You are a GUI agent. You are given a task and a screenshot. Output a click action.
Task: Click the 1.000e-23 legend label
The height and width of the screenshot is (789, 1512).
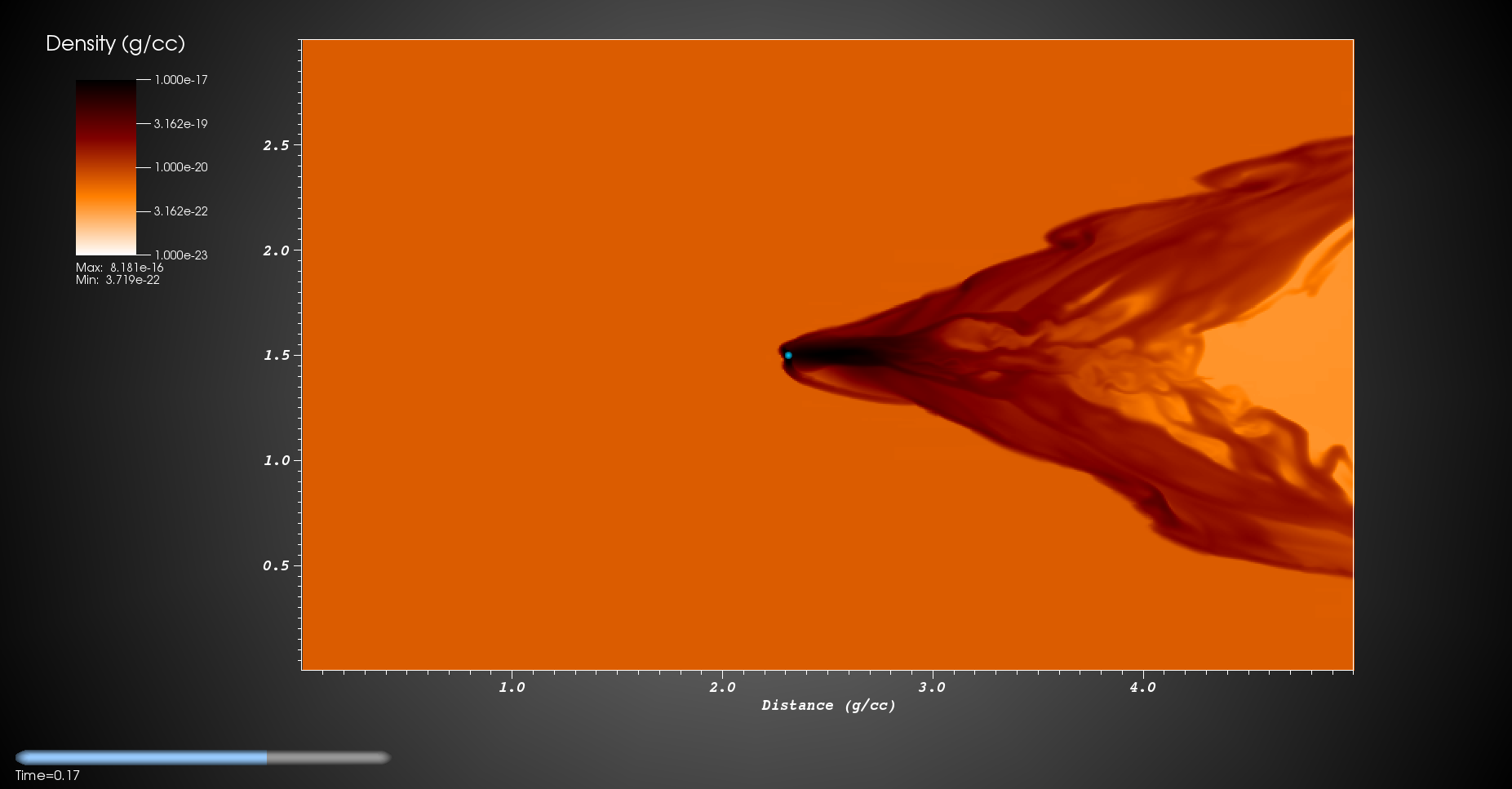coord(181,255)
